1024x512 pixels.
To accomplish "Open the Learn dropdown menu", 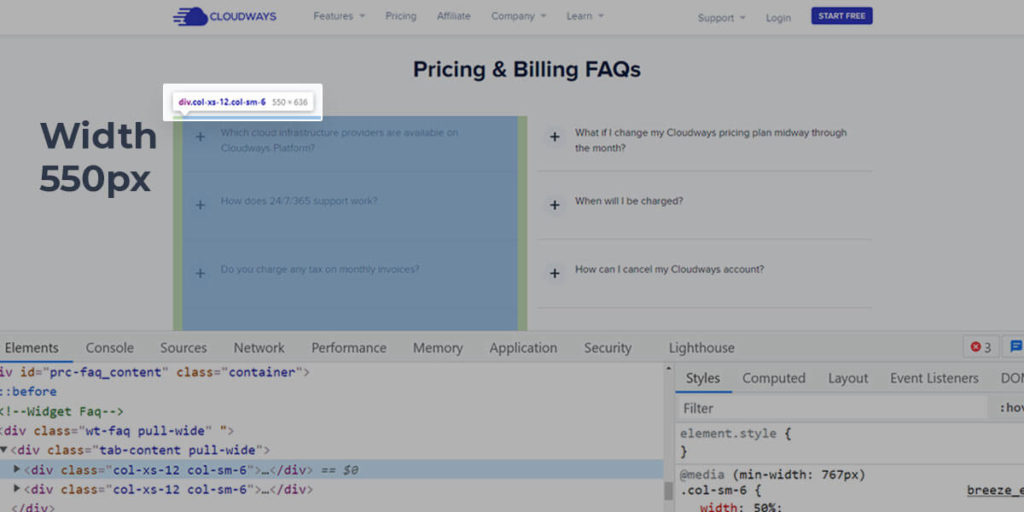I will pyautogui.click(x=584, y=16).
